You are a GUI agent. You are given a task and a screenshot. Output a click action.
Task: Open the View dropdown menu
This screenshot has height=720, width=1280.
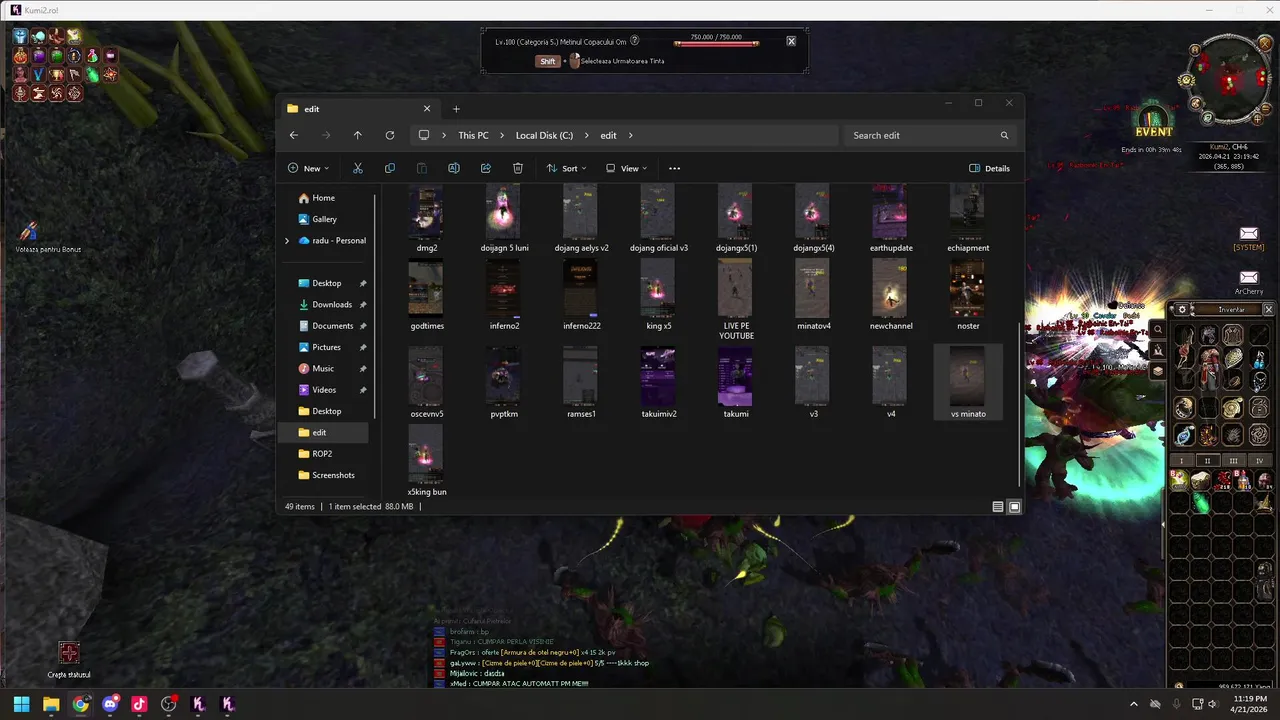coord(627,168)
